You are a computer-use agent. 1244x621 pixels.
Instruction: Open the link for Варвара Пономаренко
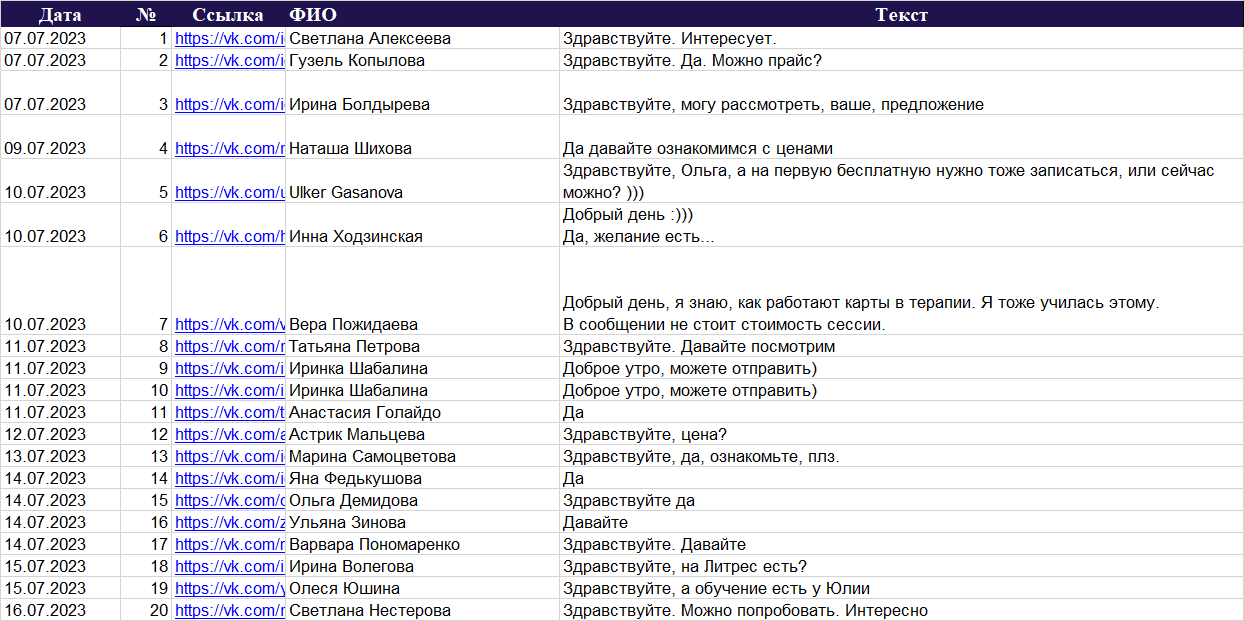[229, 544]
